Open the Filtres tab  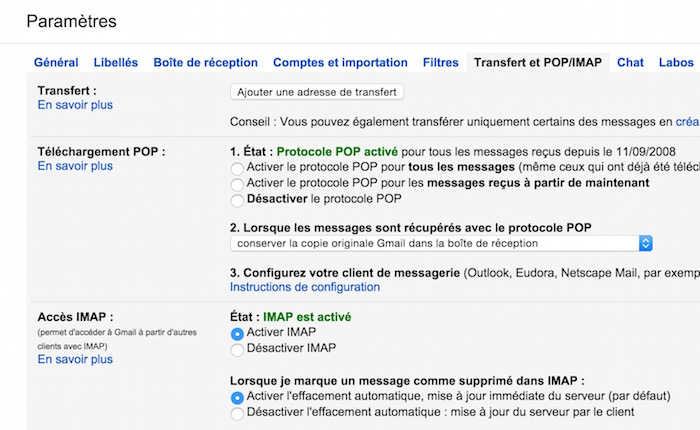point(441,62)
